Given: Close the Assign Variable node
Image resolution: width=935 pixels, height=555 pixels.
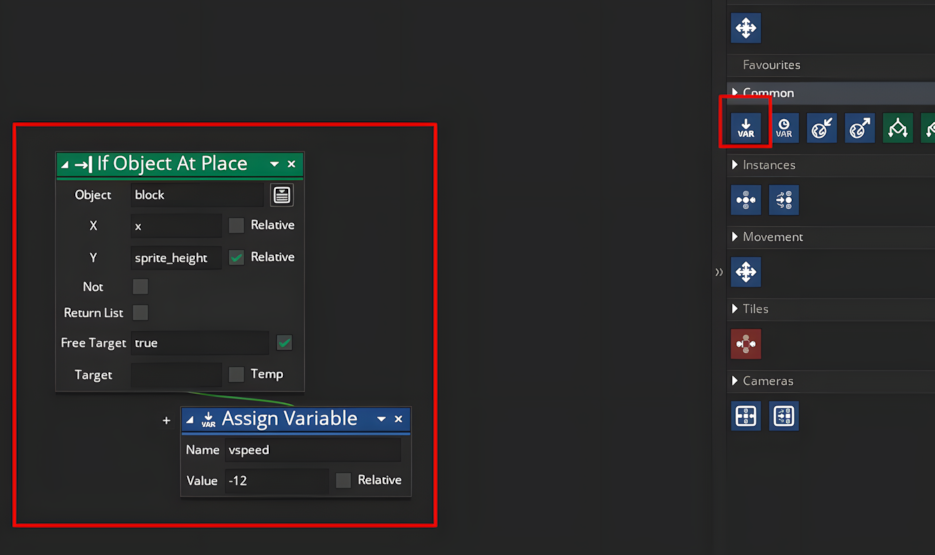Looking at the screenshot, I should (x=398, y=419).
